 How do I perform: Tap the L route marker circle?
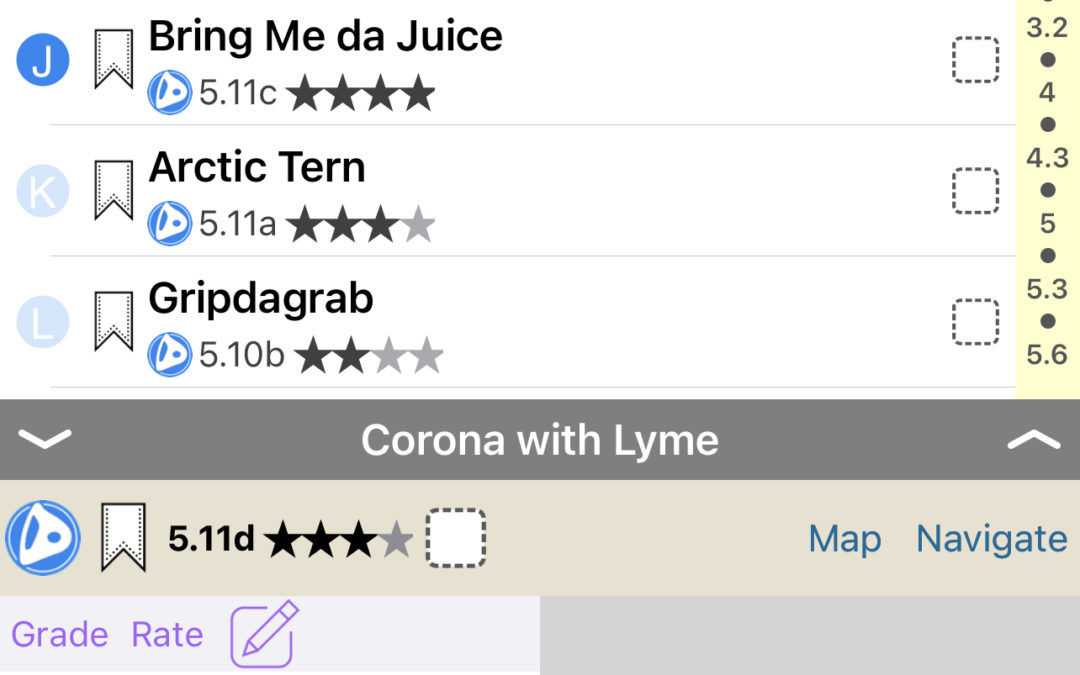point(43,322)
